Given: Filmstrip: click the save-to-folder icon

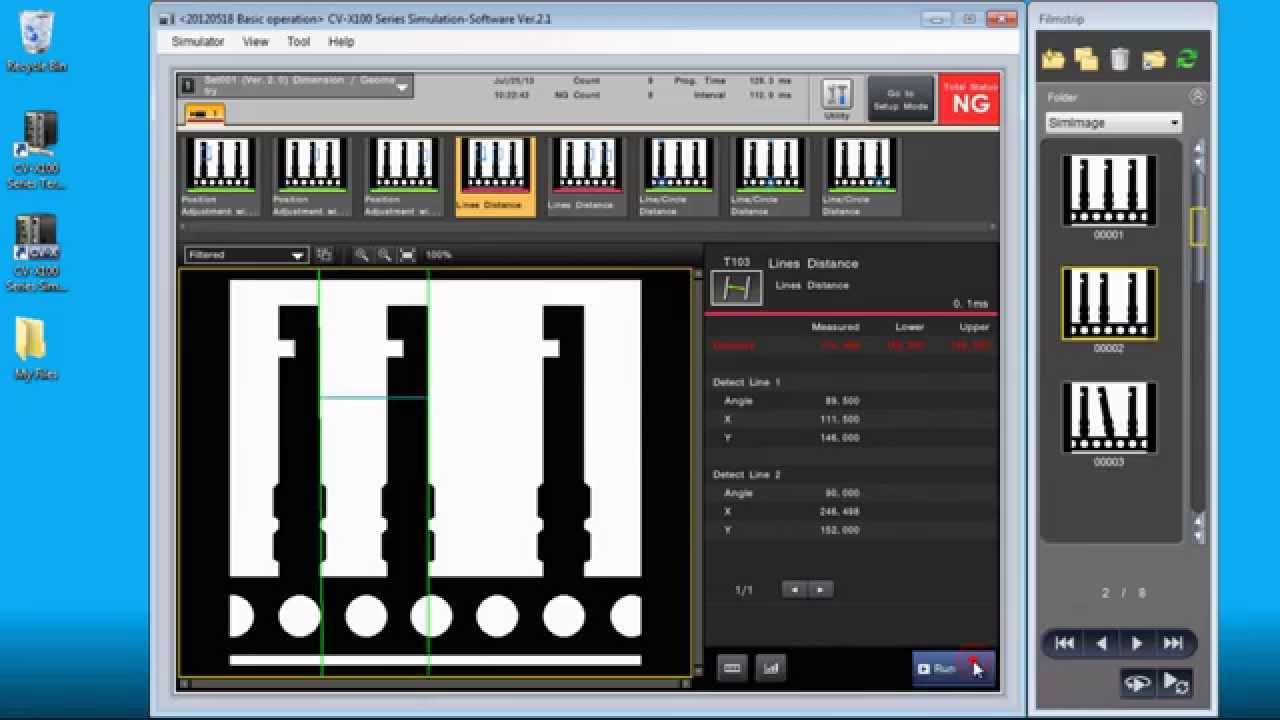Looking at the screenshot, I should (x=1154, y=60).
